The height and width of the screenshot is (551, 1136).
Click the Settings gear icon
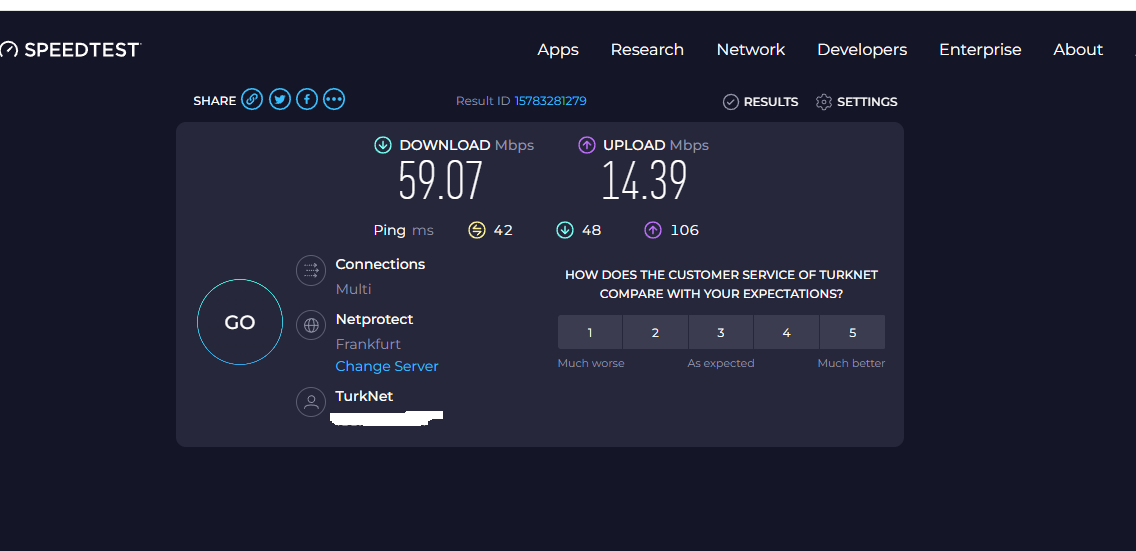824,102
